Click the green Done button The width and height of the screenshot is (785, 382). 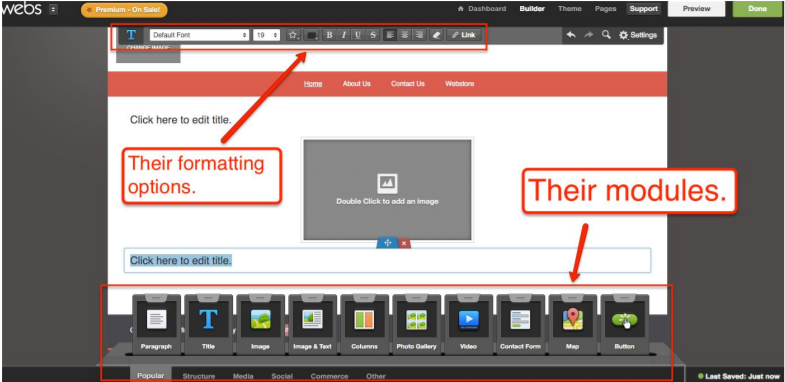[x=757, y=9]
